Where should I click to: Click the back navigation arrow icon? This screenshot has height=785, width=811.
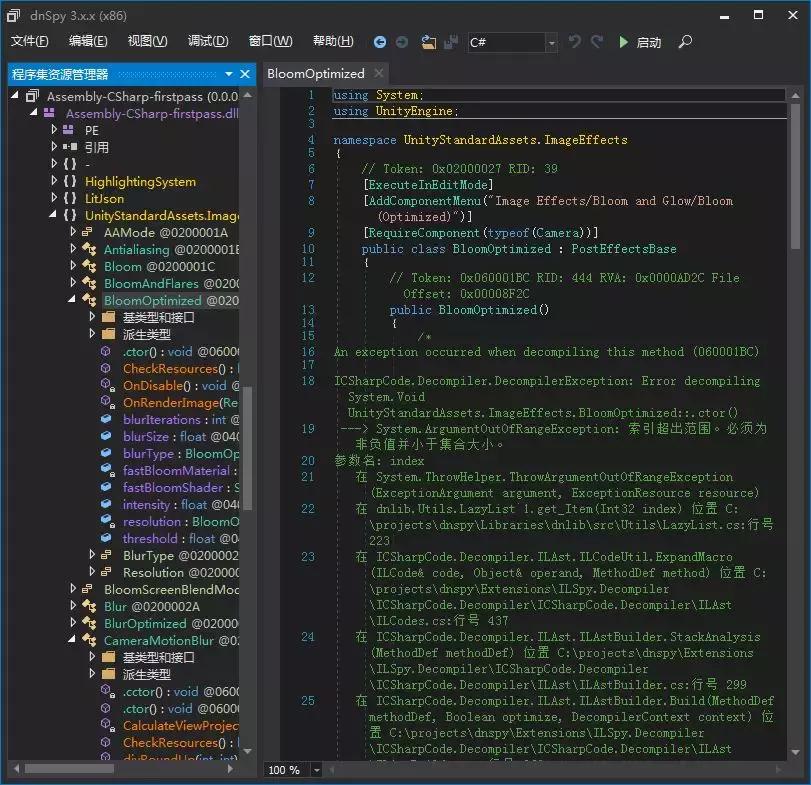point(380,42)
